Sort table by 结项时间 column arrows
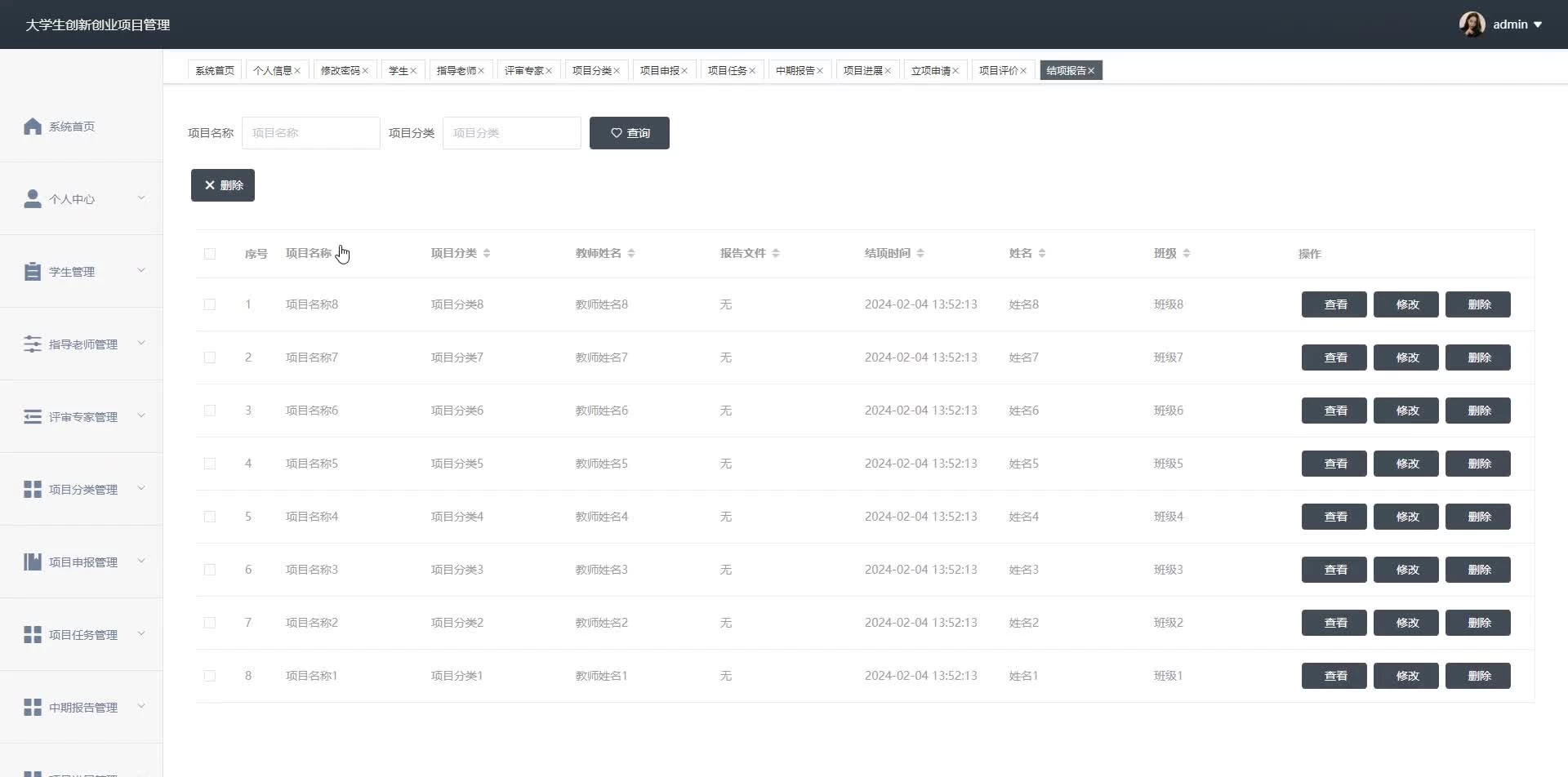This screenshot has width=1568, height=777. point(920,254)
